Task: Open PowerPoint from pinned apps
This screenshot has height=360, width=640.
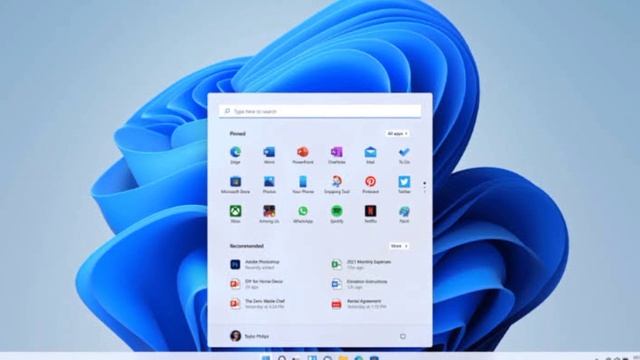Action: [303, 155]
